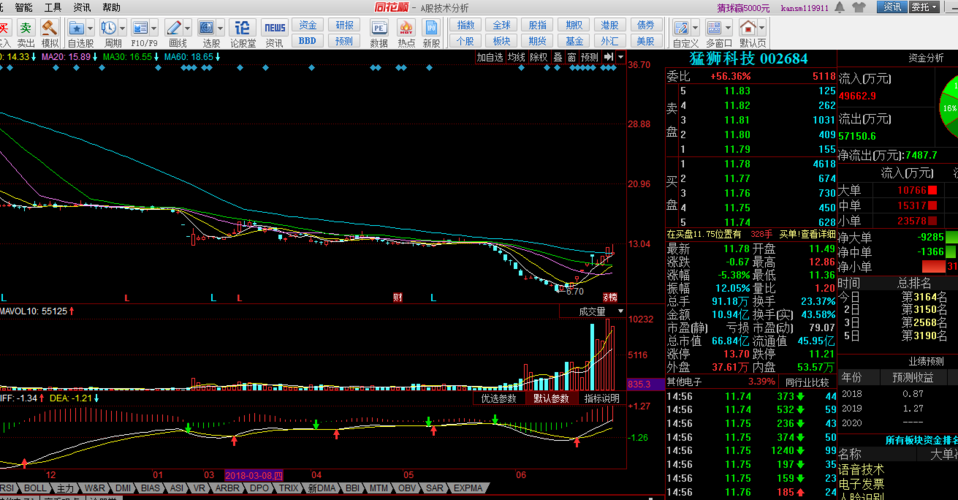Click 加自选 to add to watchlist
The height and width of the screenshot is (500, 958).
click(490, 57)
